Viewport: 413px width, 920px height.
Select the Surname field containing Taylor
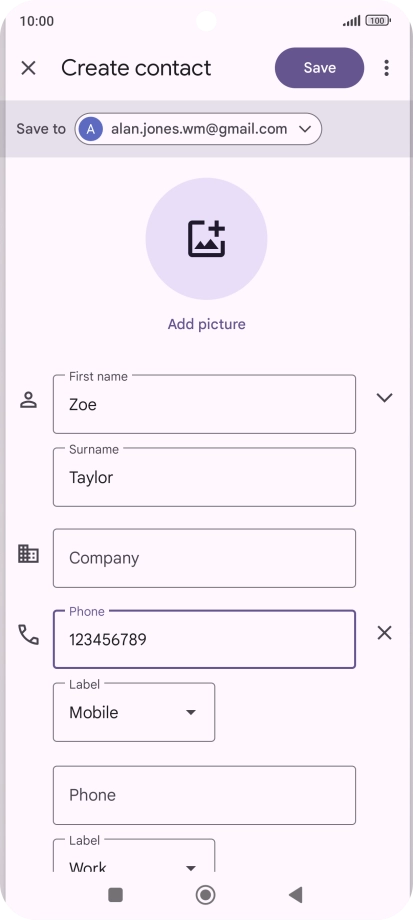(x=204, y=477)
